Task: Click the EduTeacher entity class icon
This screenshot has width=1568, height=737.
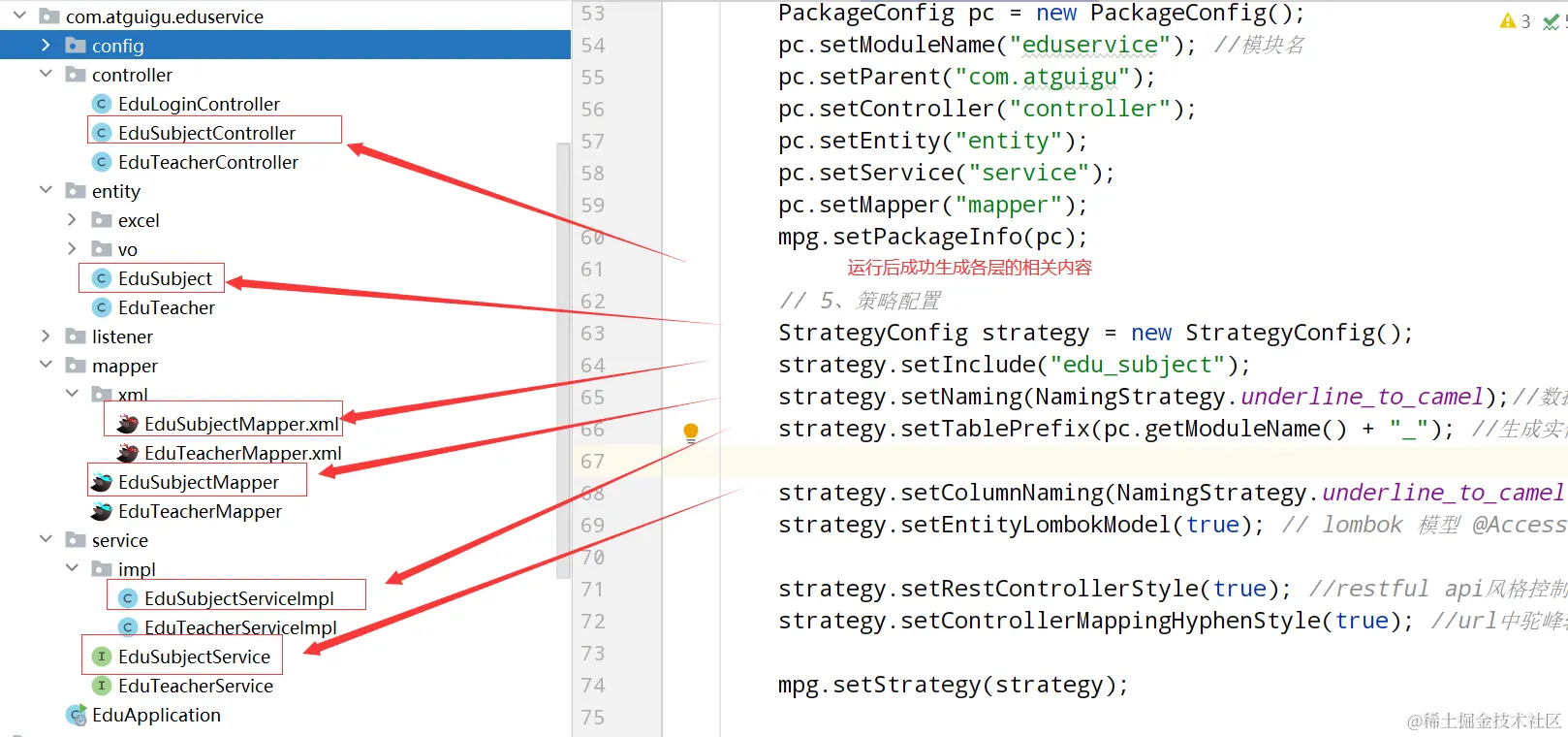Action: click(102, 307)
